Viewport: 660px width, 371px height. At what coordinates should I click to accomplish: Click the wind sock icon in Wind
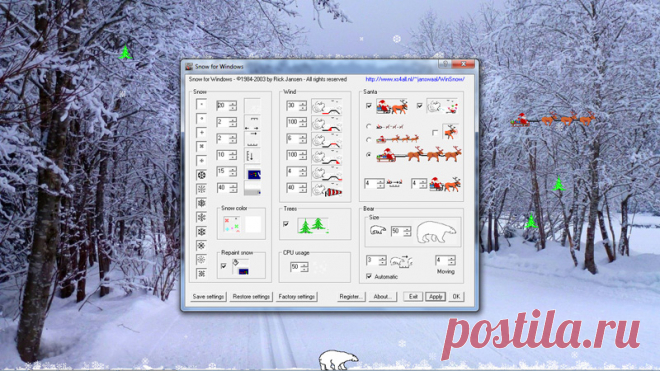332,192
